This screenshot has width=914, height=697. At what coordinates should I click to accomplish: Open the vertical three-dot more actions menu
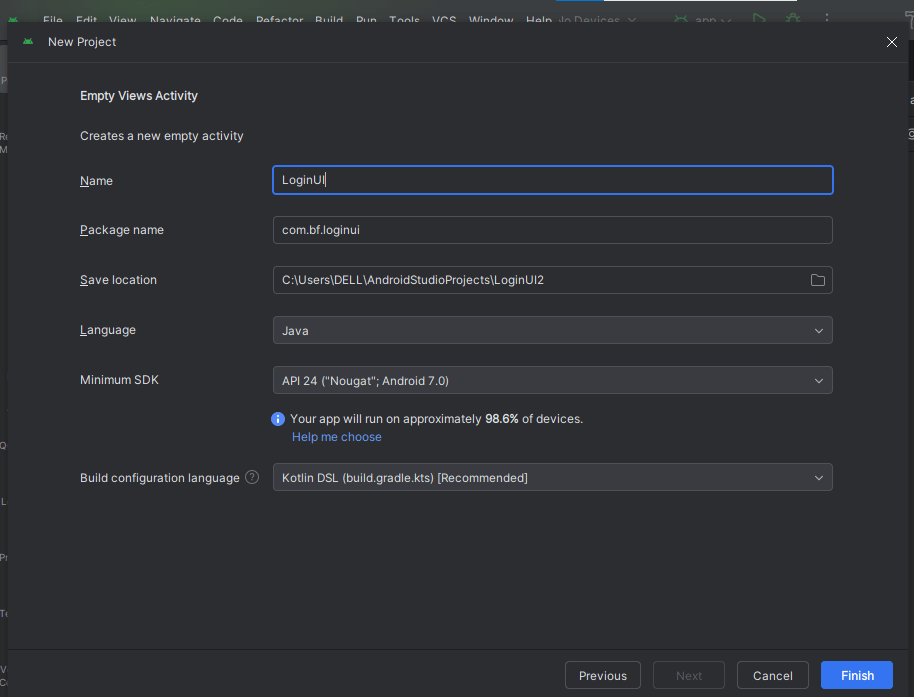click(826, 19)
